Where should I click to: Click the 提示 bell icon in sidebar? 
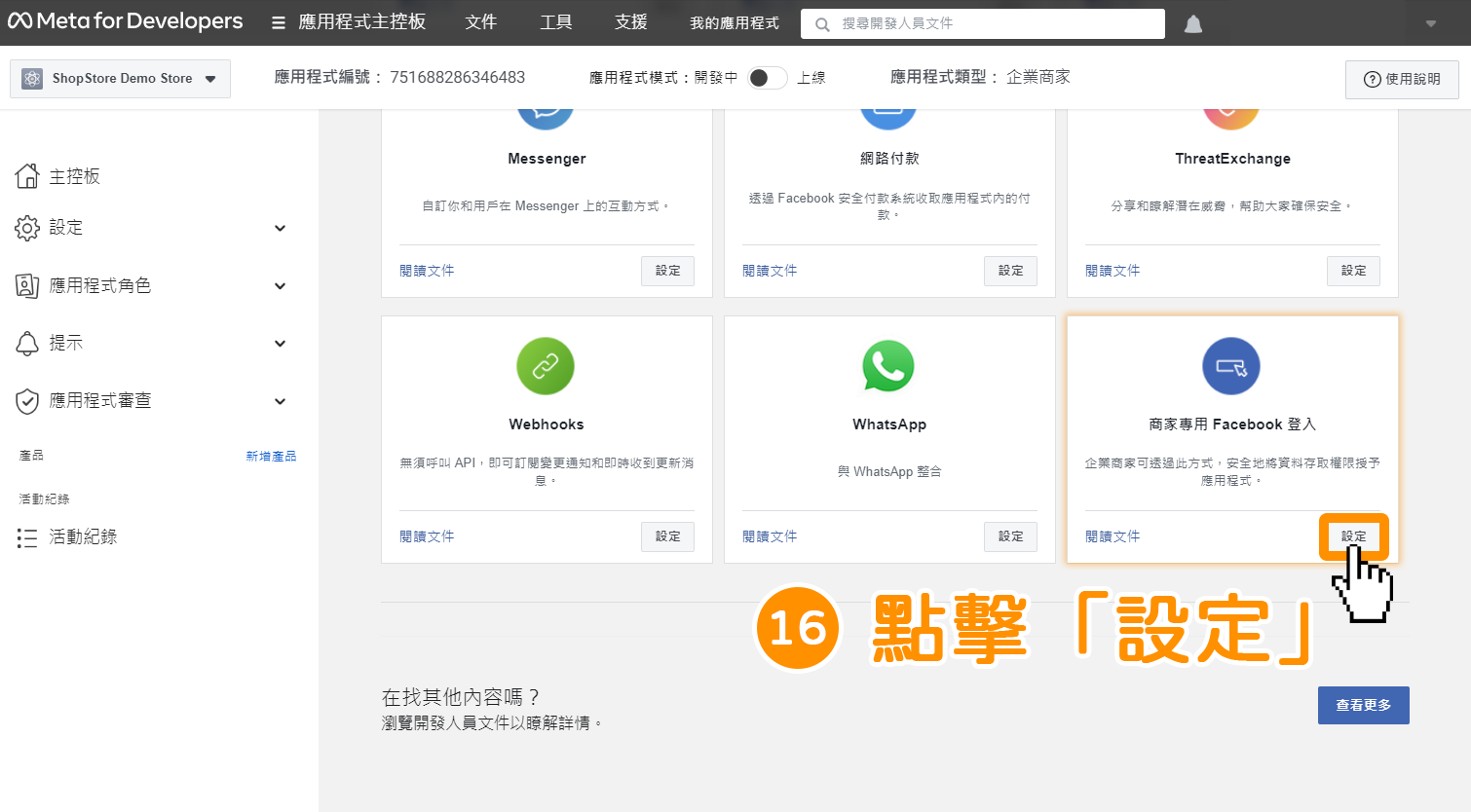point(27,343)
